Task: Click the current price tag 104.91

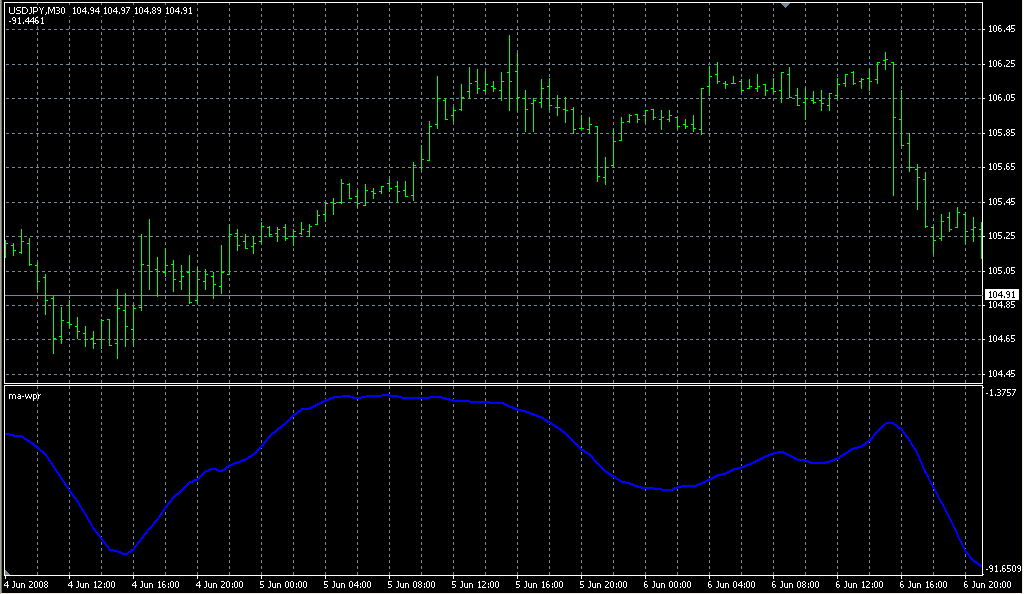Action: pyautogui.click(x=1000, y=295)
